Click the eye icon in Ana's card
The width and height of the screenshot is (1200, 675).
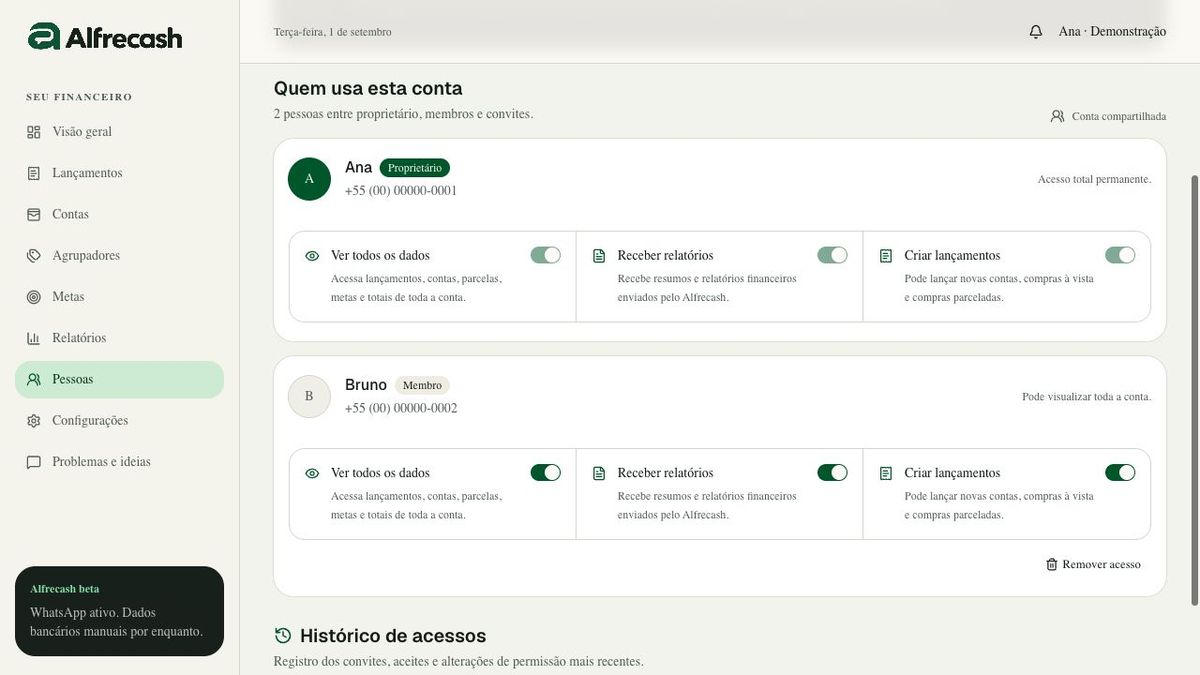point(312,256)
